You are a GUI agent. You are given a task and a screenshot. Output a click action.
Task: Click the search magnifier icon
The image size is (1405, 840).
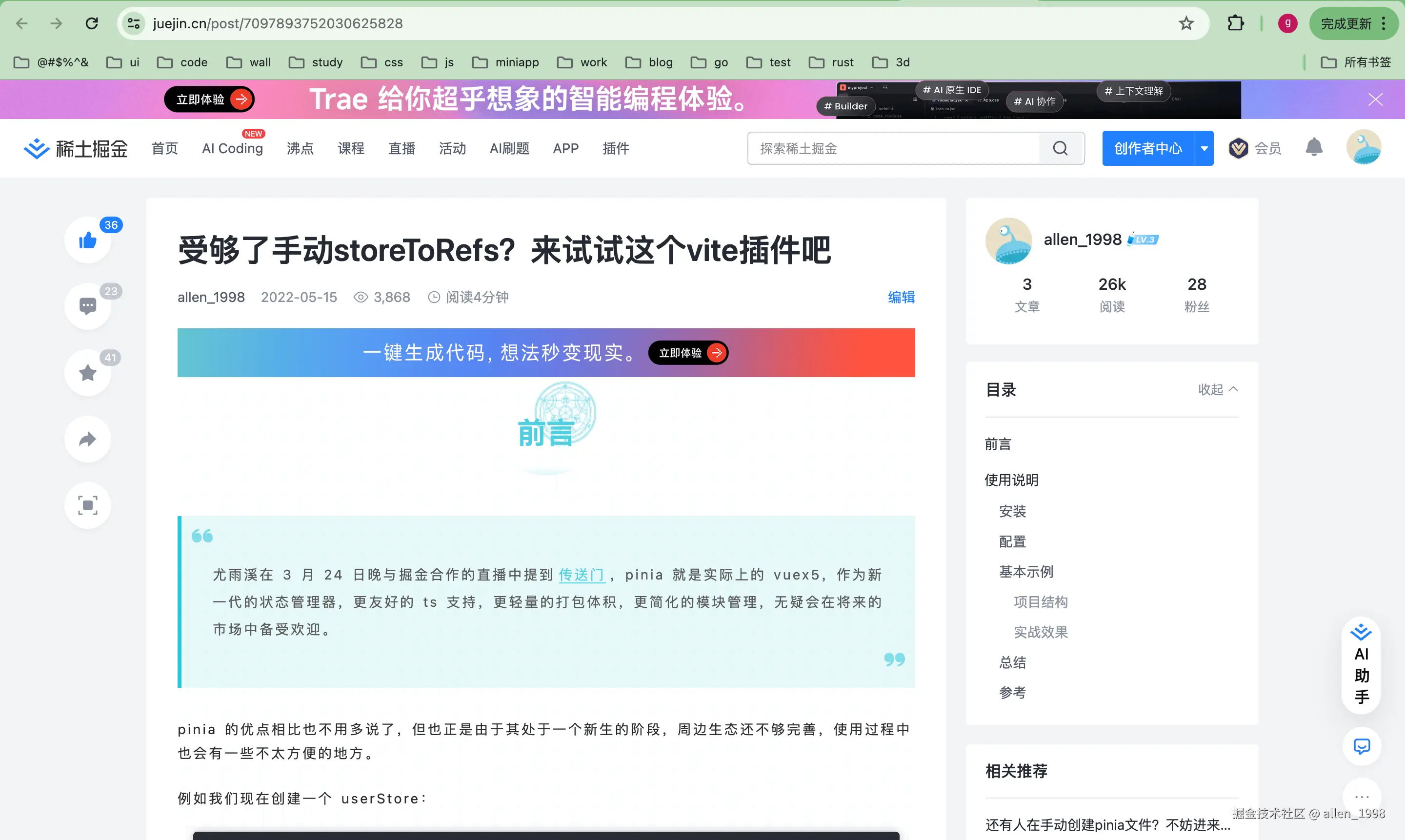[x=1060, y=148]
